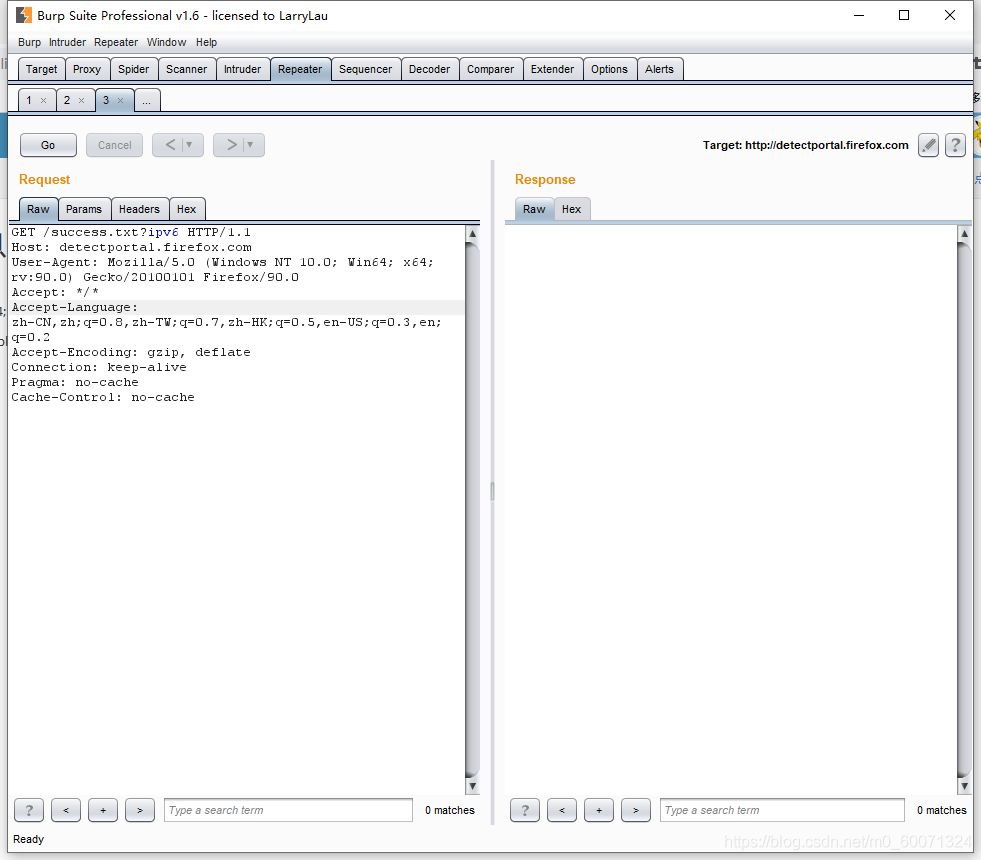Viewport: 981px width, 860px height.
Task: Open the Intruder menu in menu bar
Action: click(x=68, y=43)
